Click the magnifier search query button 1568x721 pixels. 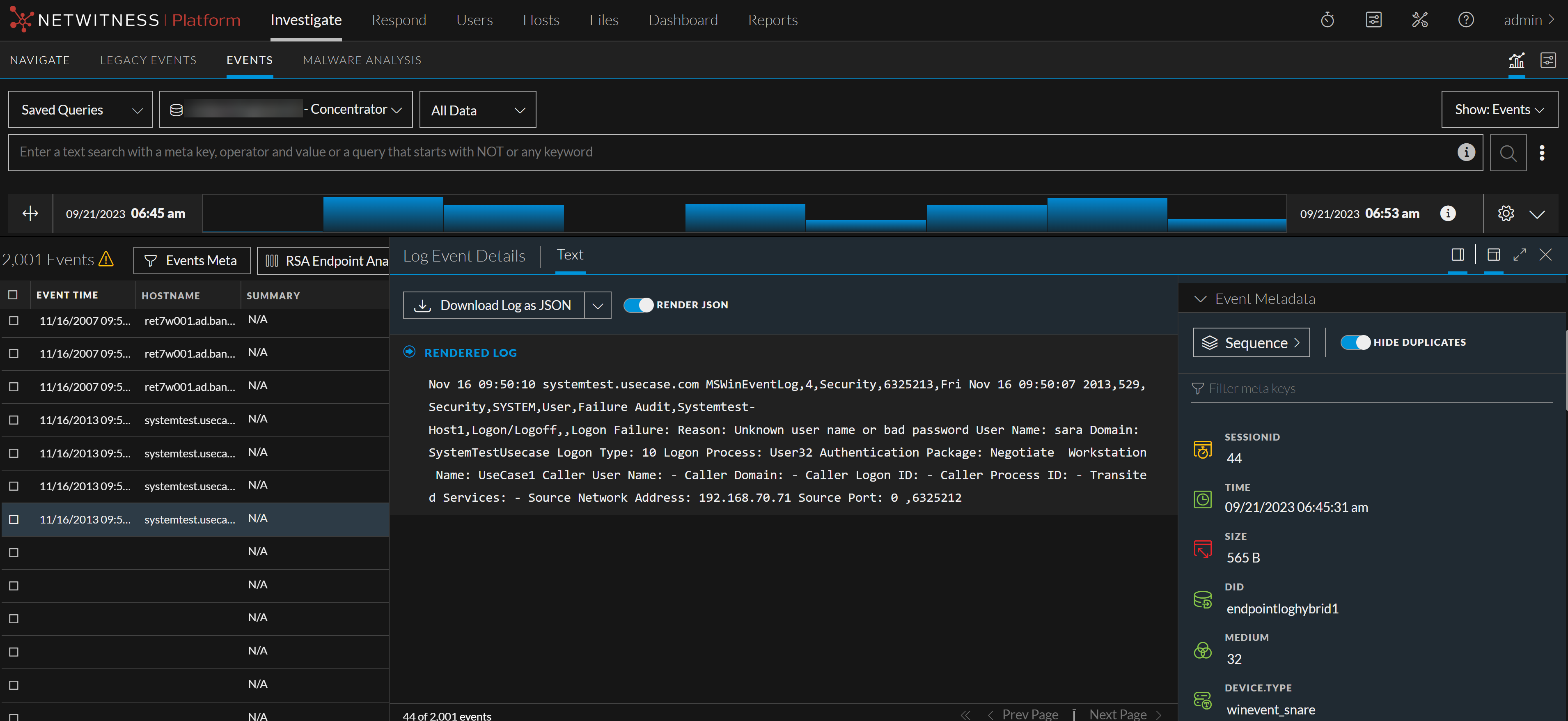point(1508,153)
